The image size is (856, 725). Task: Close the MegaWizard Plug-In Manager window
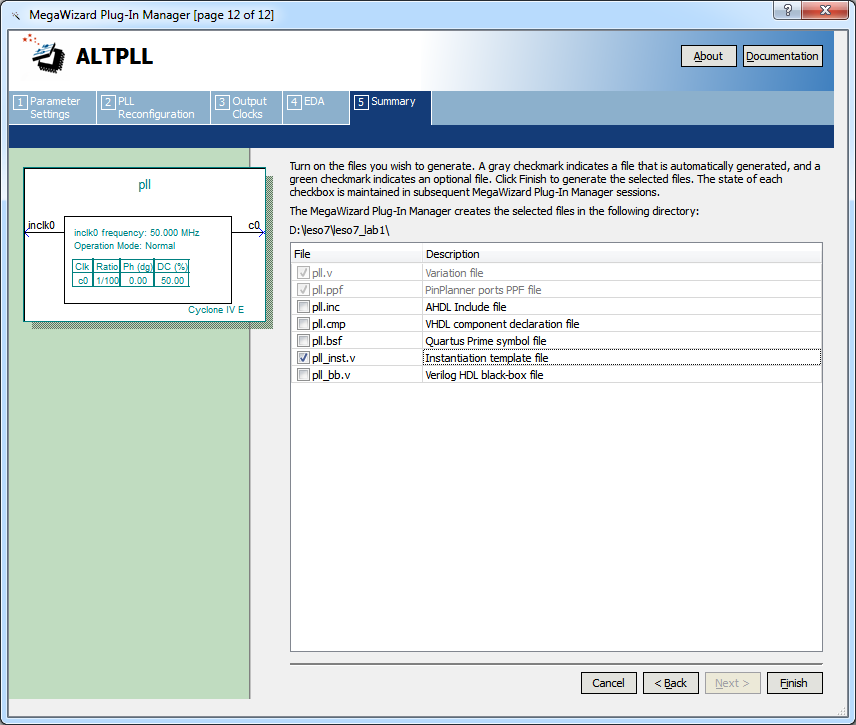click(x=825, y=10)
